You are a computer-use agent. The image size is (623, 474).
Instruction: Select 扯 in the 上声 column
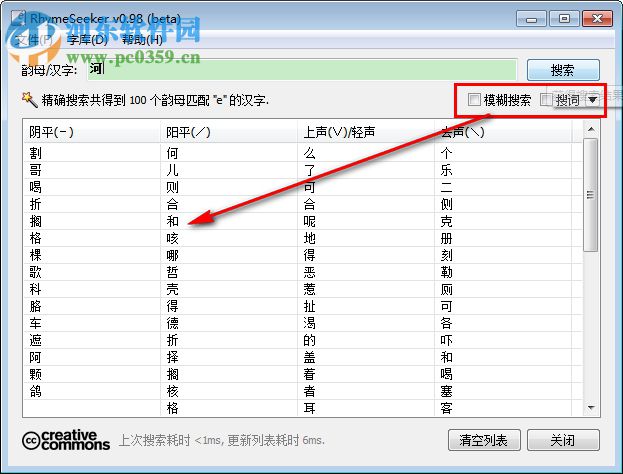tap(310, 306)
